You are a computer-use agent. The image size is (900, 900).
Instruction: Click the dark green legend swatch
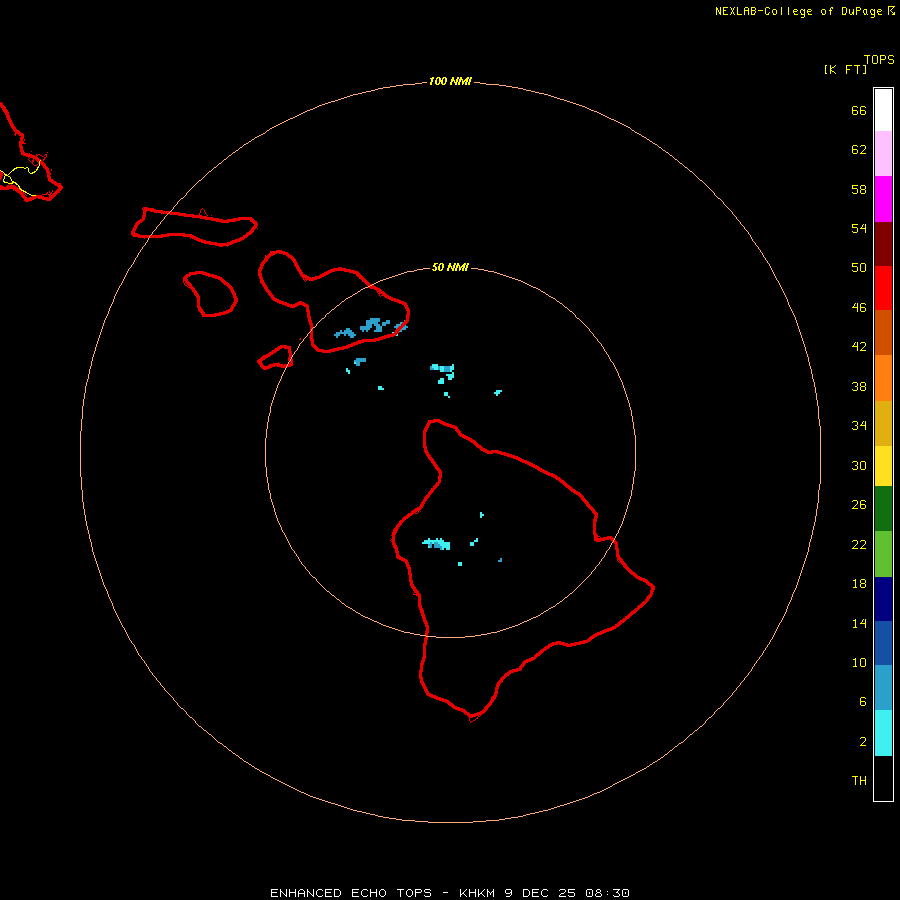[883, 509]
